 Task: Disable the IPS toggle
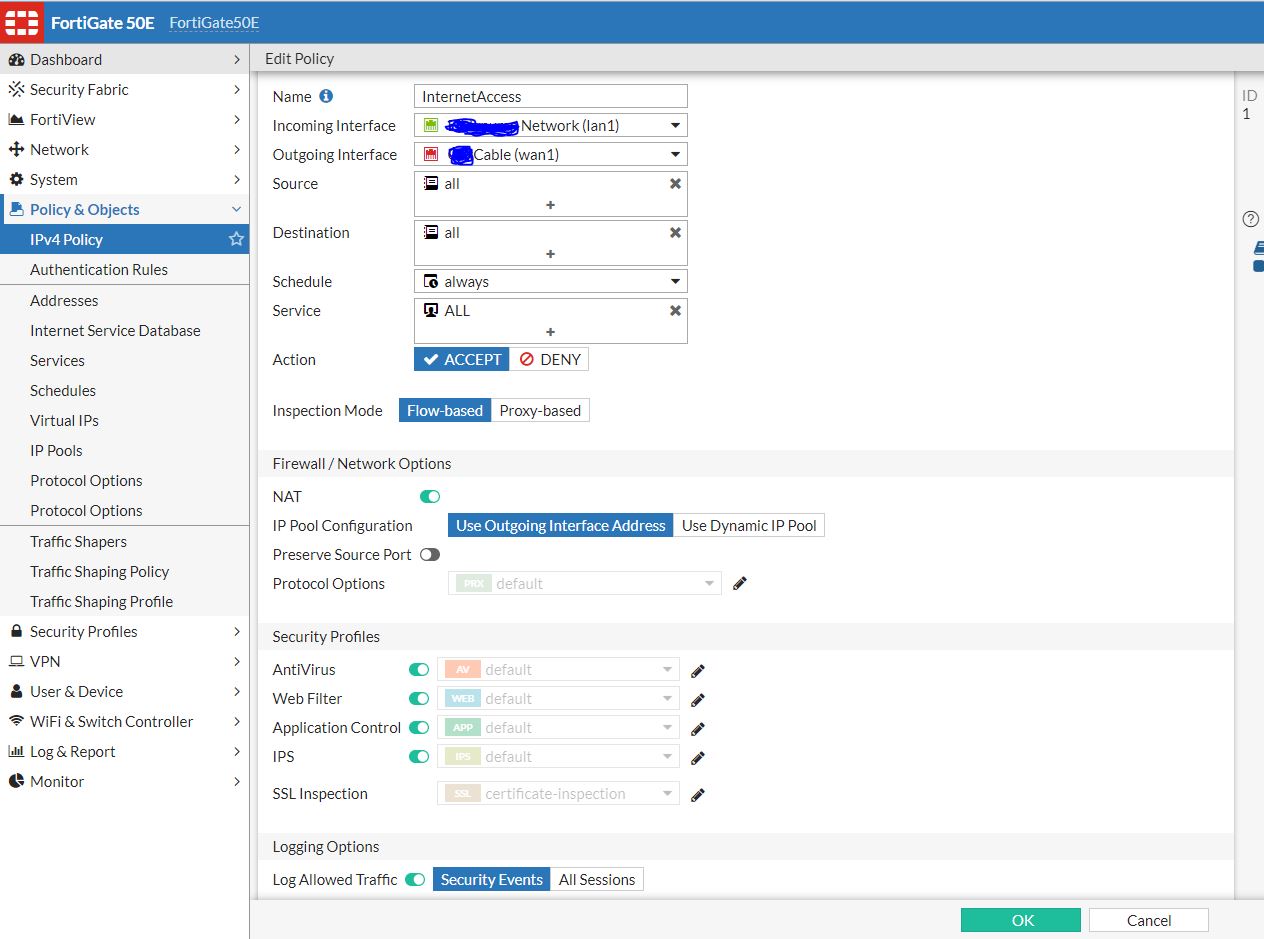419,756
